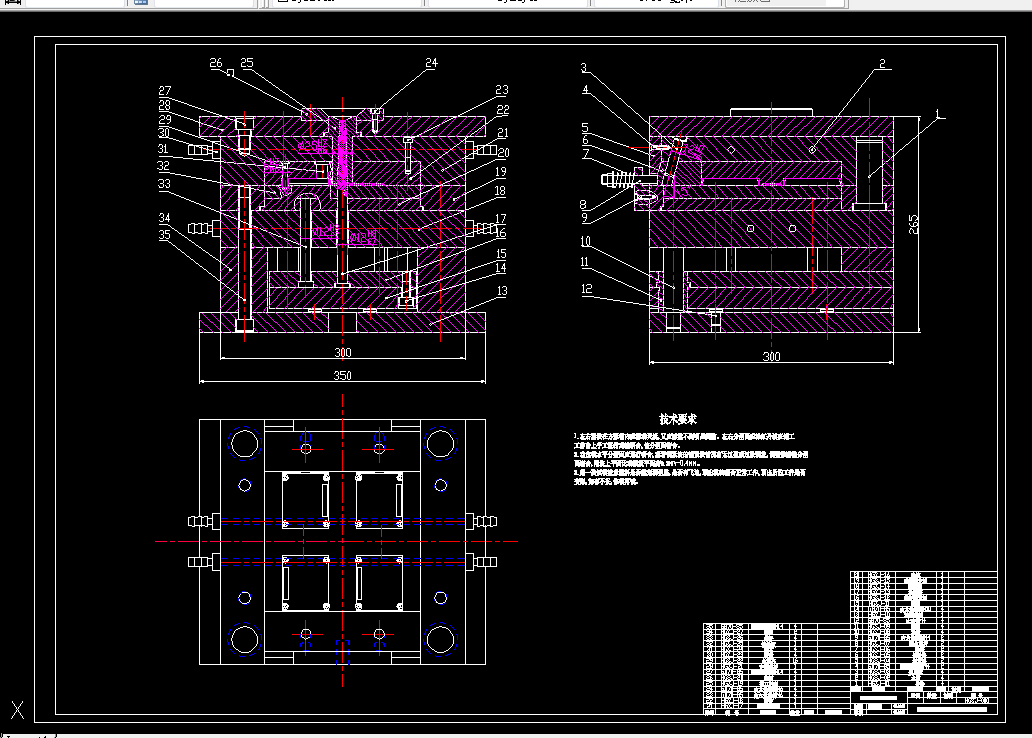Pick part label 22
1032x738 pixels.
click(x=503, y=110)
